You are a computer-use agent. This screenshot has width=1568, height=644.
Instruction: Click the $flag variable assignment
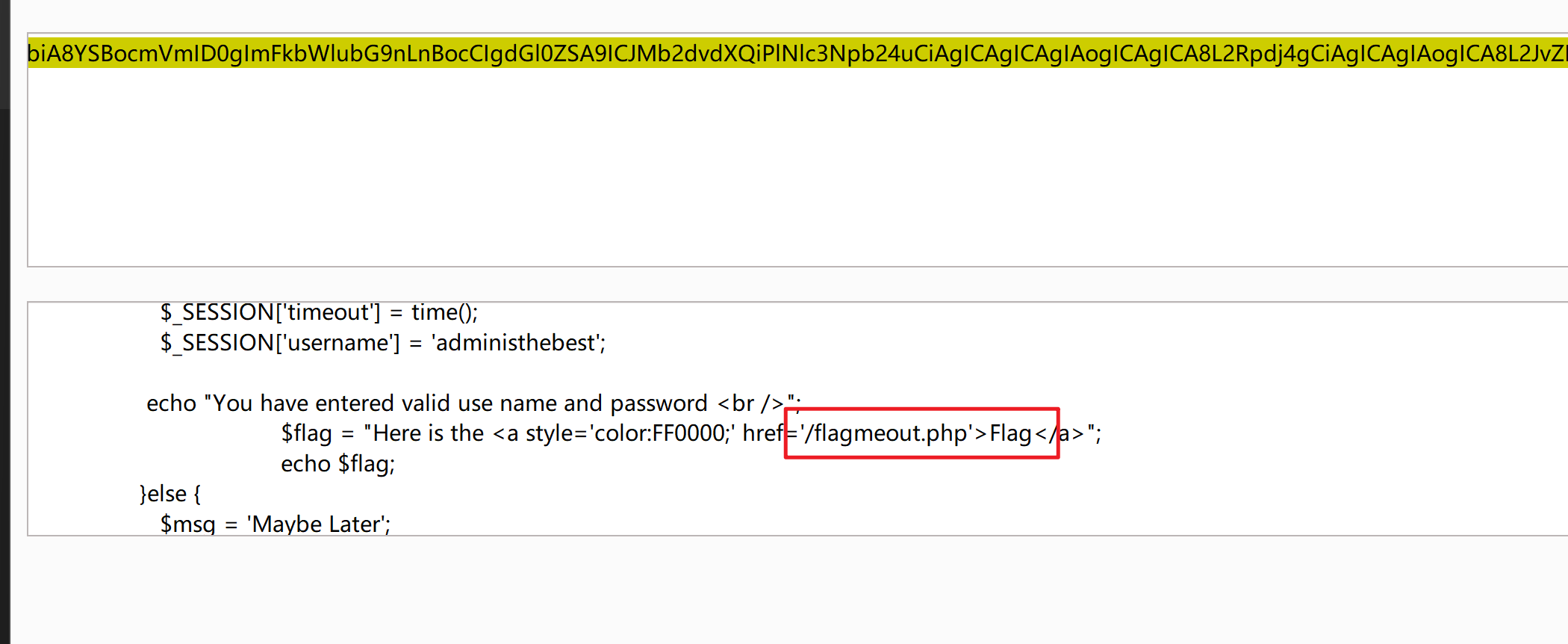pos(306,433)
